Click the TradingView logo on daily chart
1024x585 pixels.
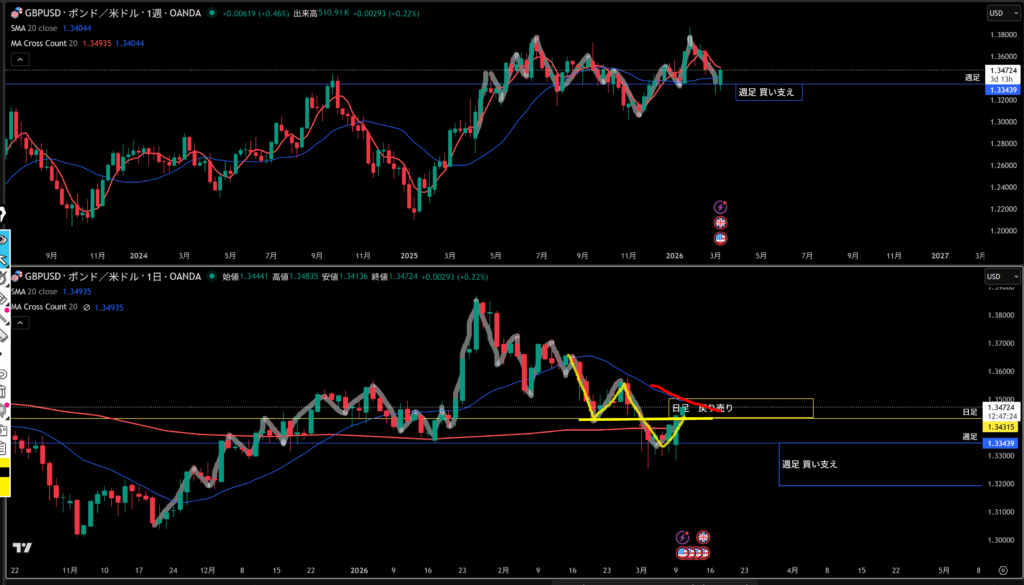pyautogui.click(x=22, y=548)
